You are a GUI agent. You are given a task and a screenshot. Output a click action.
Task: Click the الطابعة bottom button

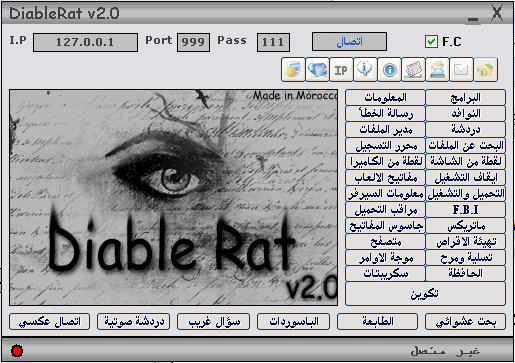coord(377,321)
